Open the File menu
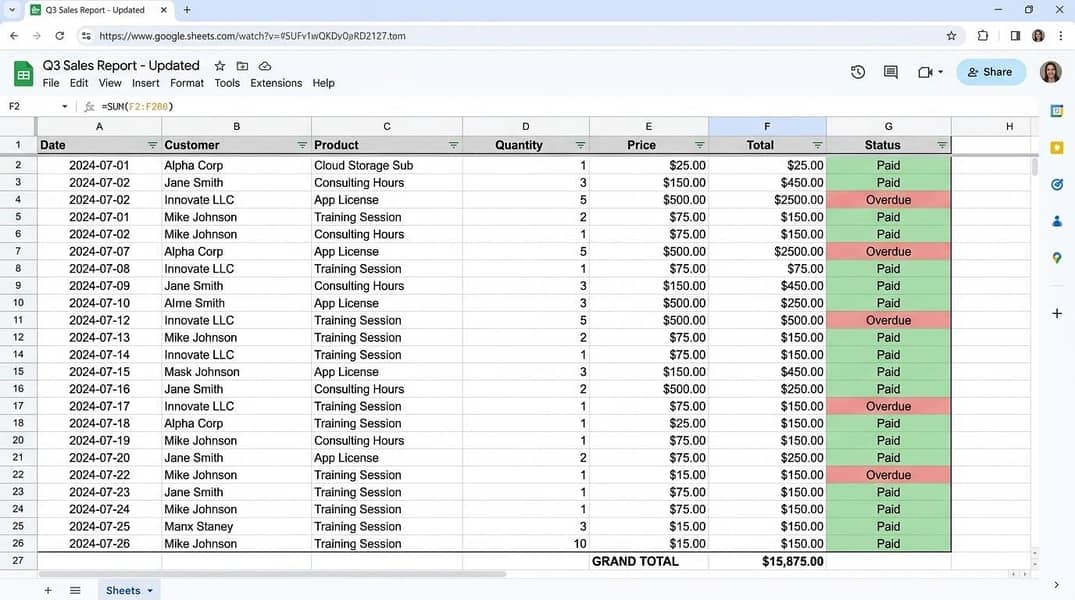The height and width of the screenshot is (600, 1075). (x=51, y=83)
